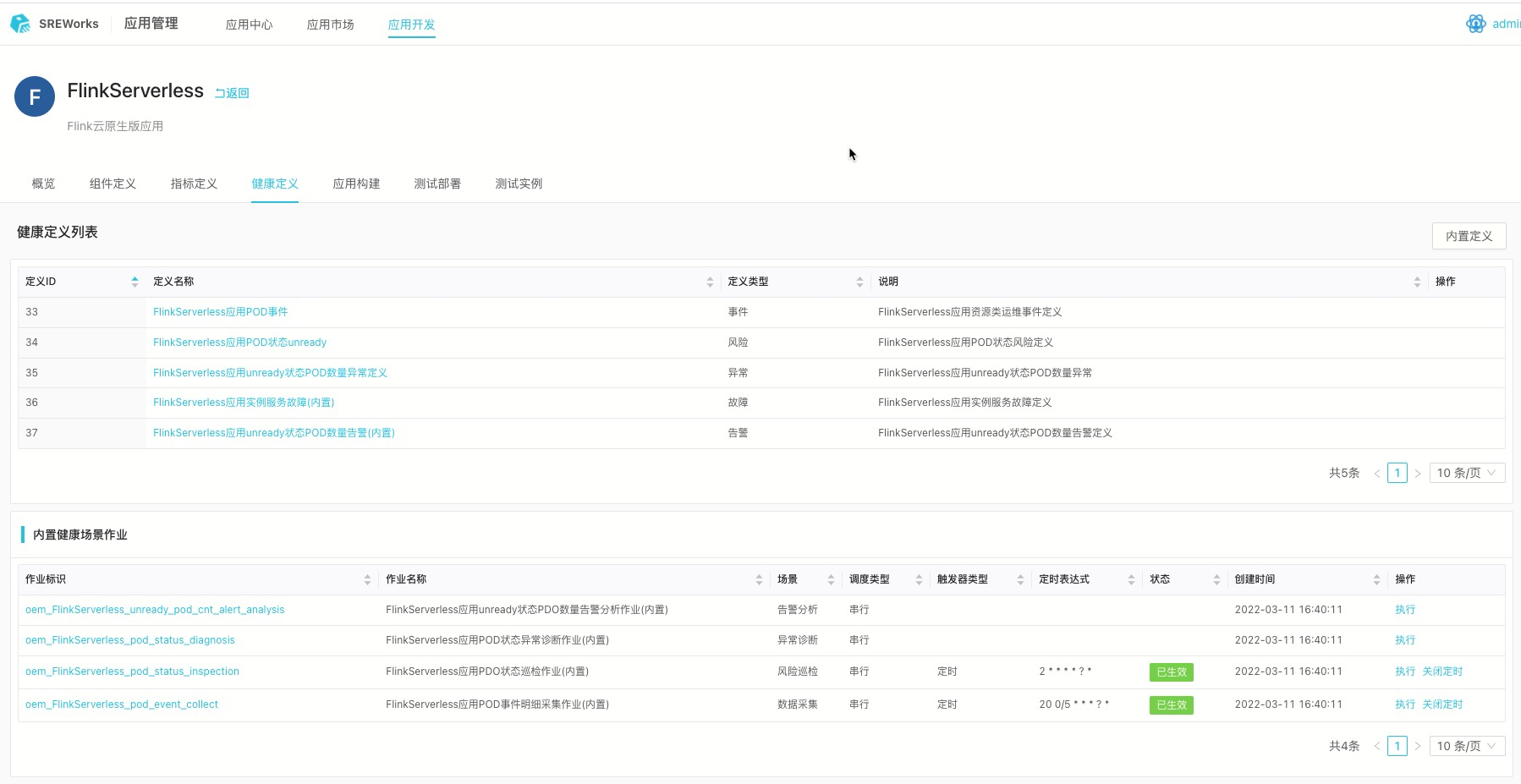The image size is (1521, 784).
Task: Sort jobs by 状态 column sort arrows
Action: (1216, 579)
